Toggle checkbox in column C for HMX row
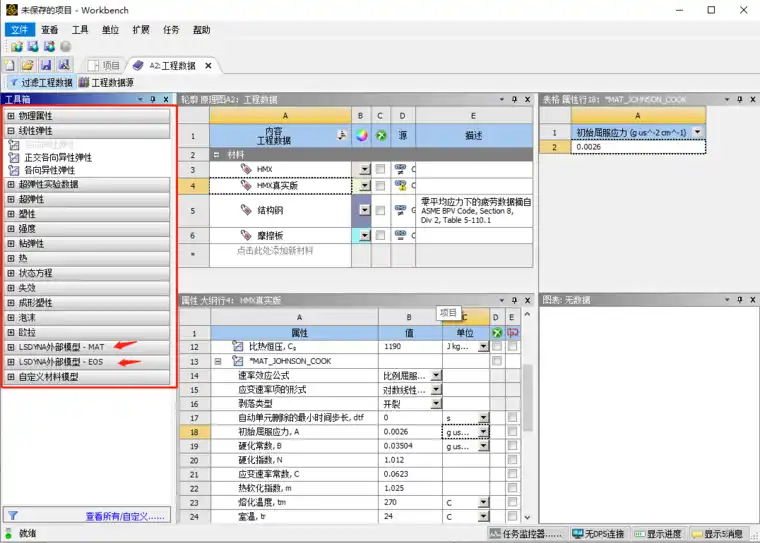This screenshot has width=760, height=543. pyautogui.click(x=380, y=170)
